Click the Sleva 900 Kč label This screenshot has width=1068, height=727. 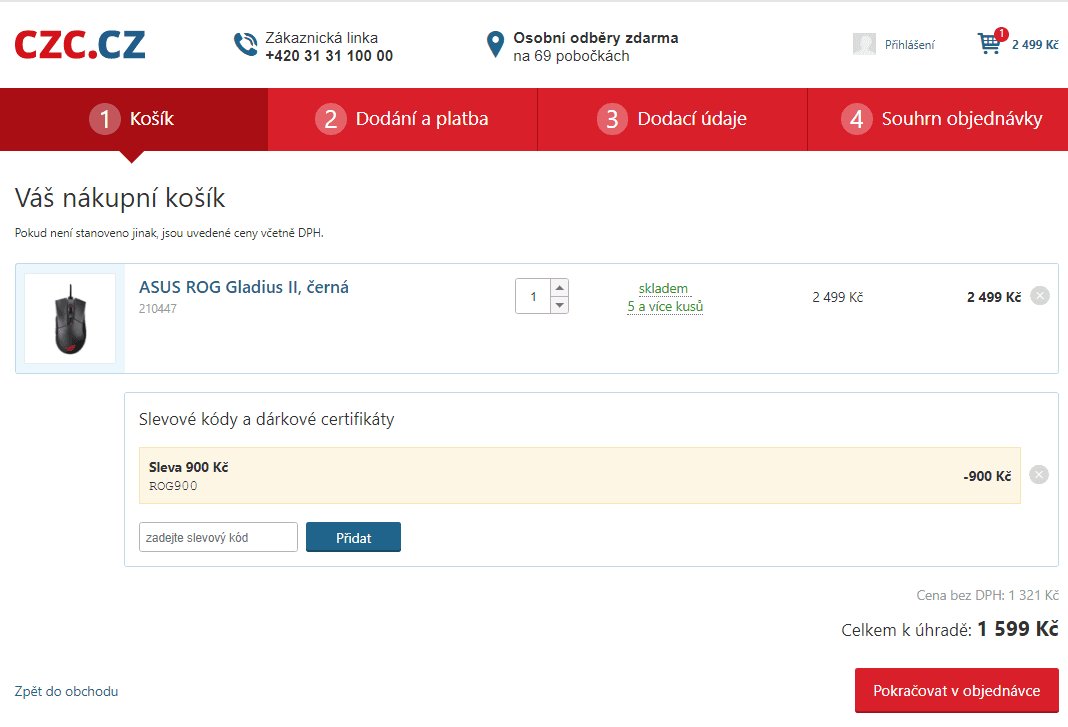tap(189, 467)
